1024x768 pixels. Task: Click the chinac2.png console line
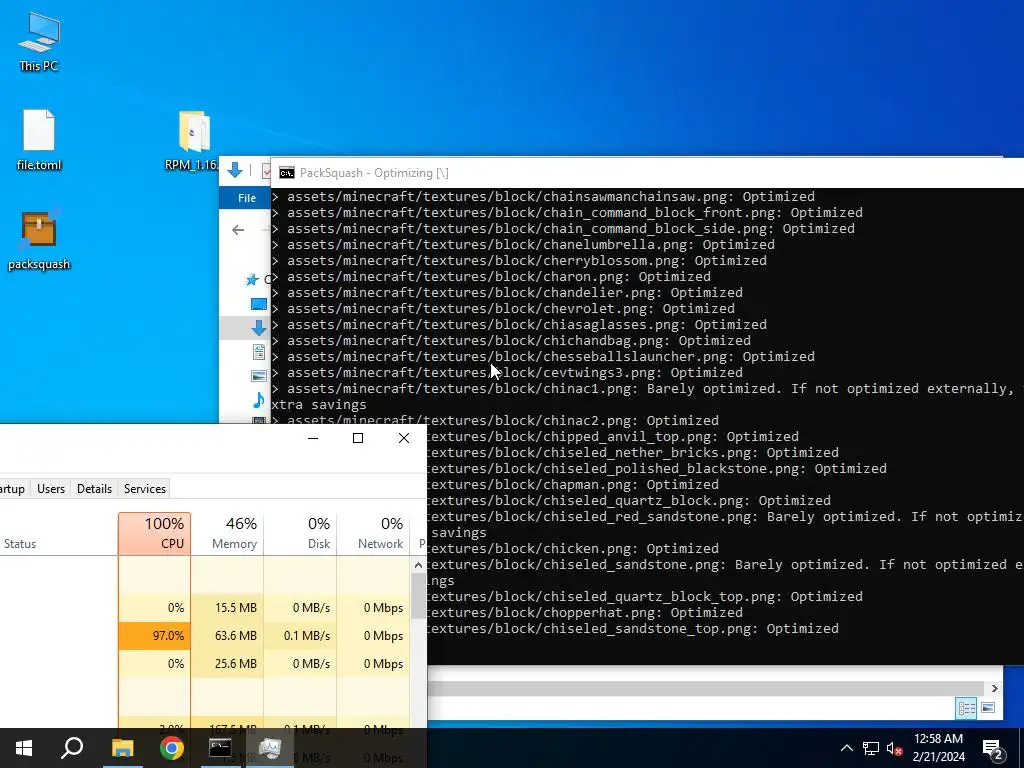495,421
